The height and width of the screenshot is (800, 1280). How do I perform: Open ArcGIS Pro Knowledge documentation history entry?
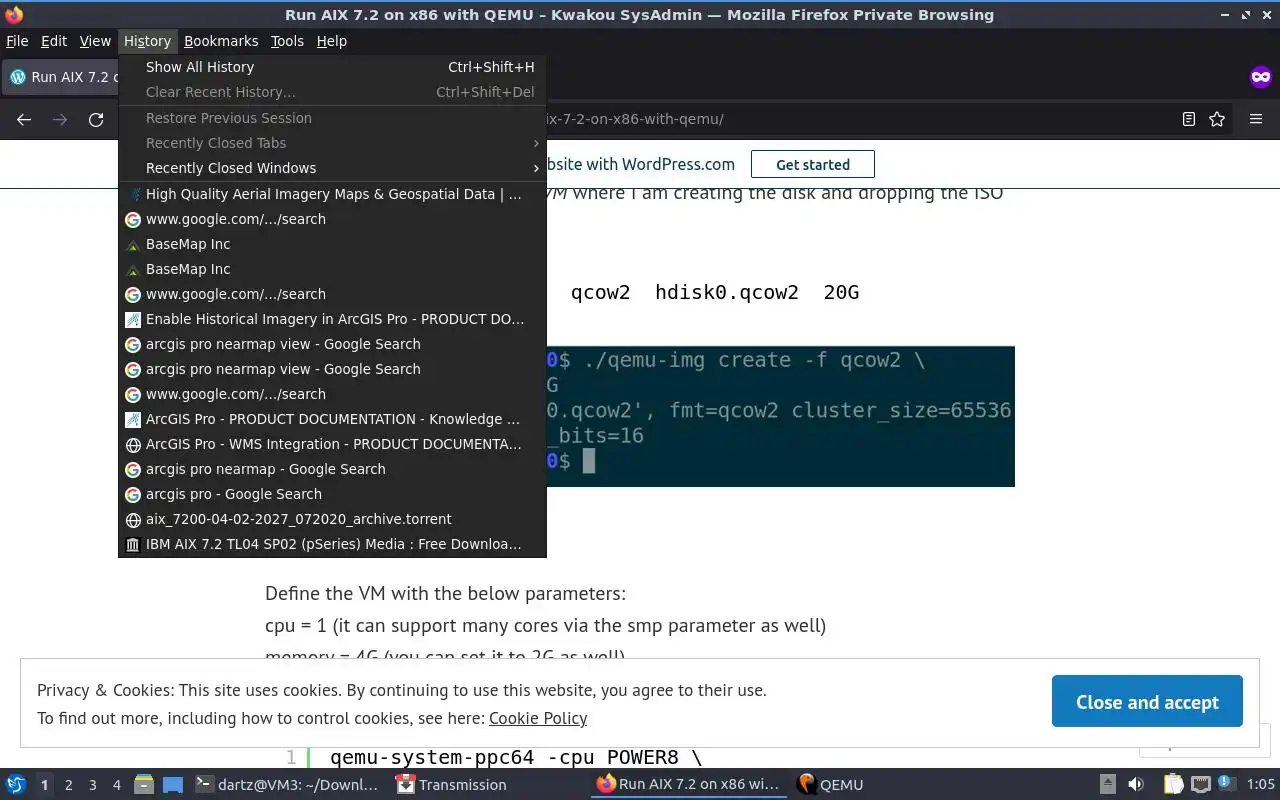pos(332,419)
